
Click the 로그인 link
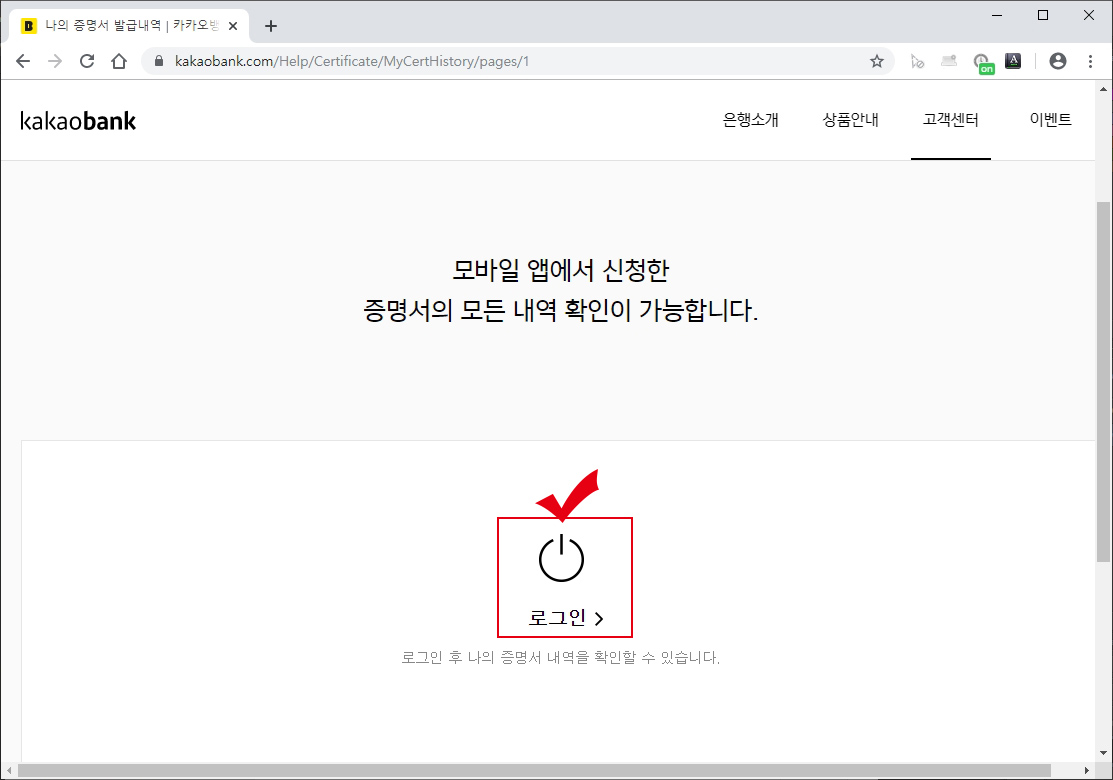click(x=564, y=617)
